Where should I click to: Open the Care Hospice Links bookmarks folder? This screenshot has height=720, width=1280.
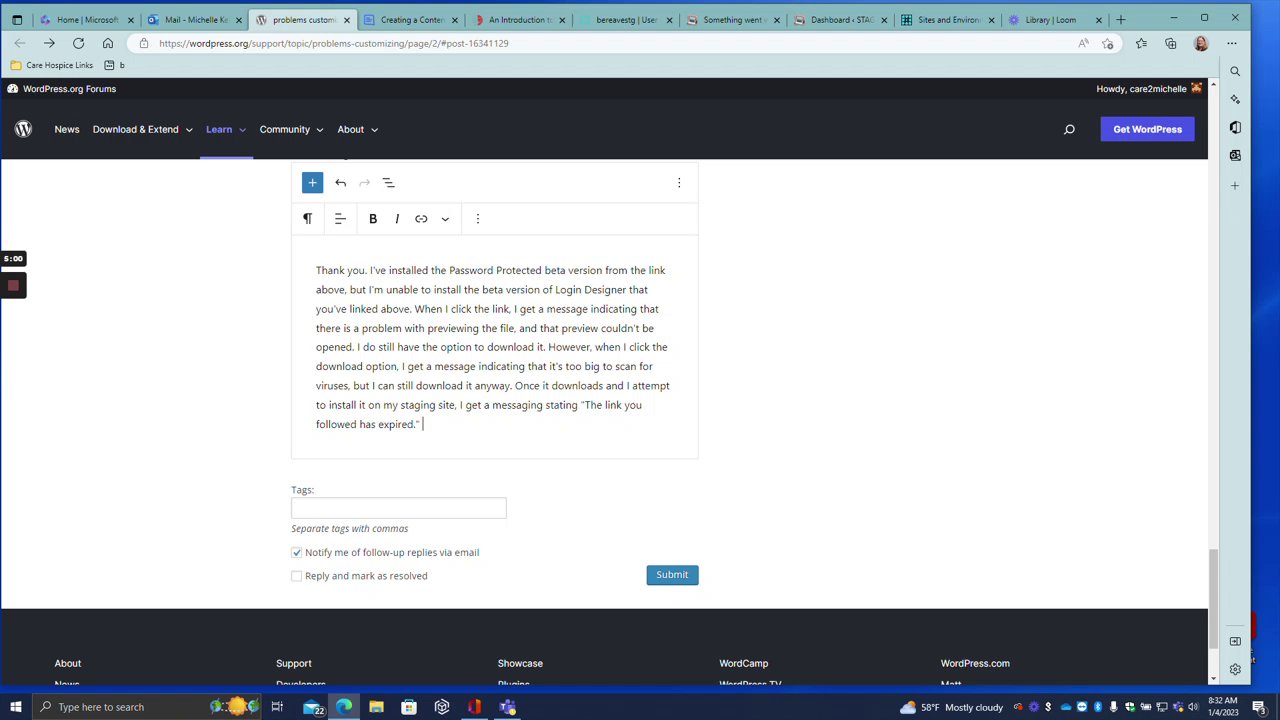(x=52, y=65)
